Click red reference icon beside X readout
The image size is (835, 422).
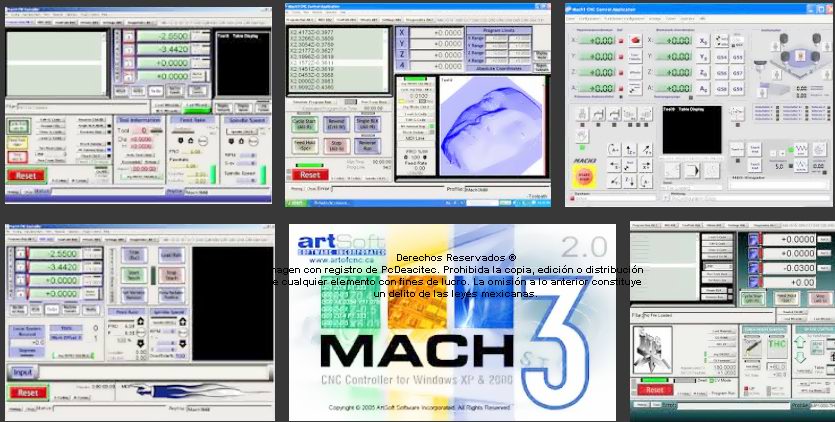tap(635, 40)
